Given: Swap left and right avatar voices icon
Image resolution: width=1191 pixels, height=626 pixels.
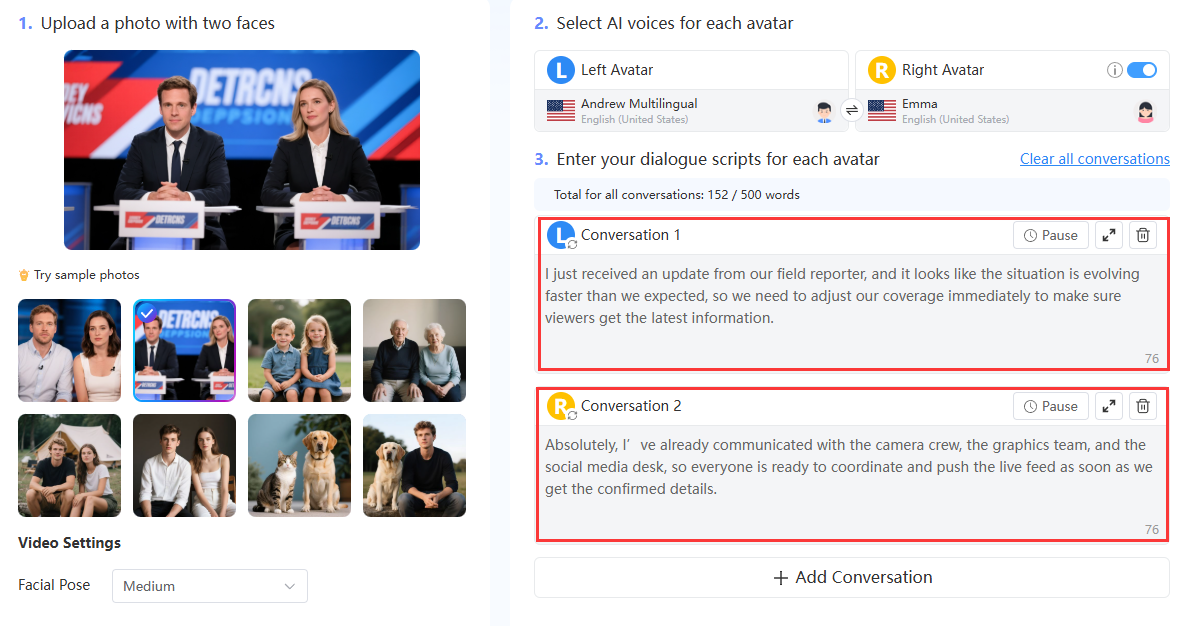Looking at the screenshot, I should pyautogui.click(x=851, y=111).
